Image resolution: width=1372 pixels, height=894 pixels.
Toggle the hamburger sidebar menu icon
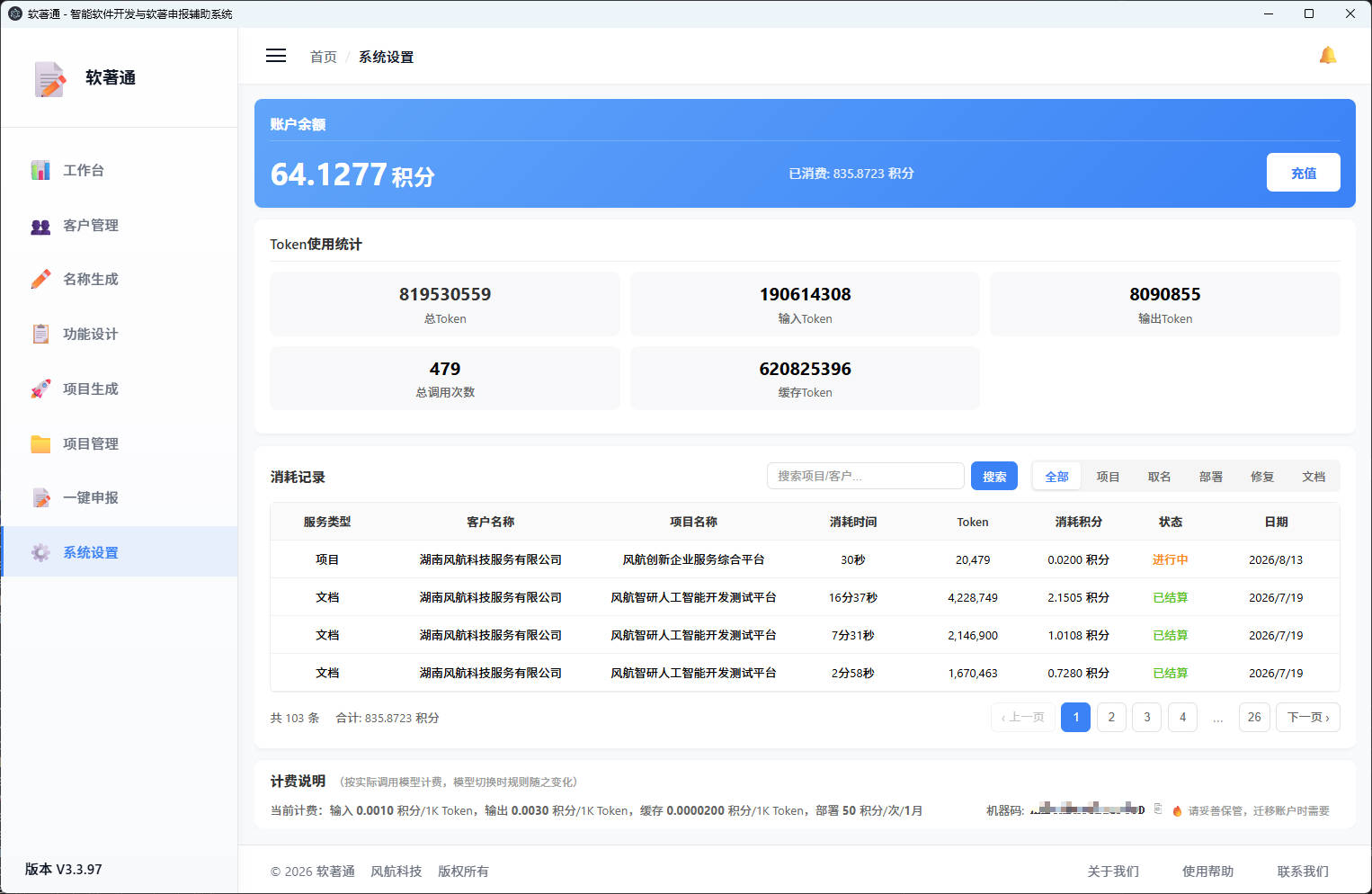pos(276,56)
